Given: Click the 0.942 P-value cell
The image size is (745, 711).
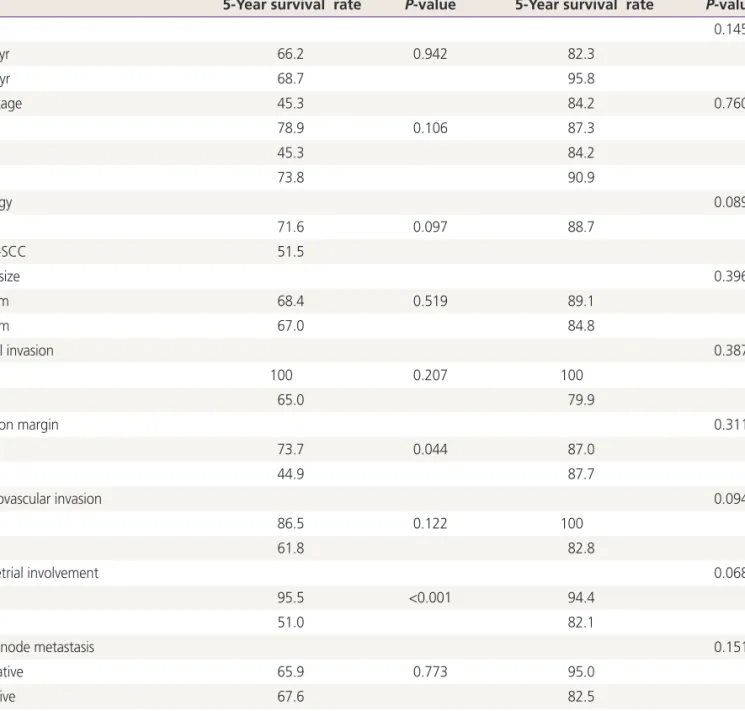Looking at the screenshot, I should (x=430, y=54).
